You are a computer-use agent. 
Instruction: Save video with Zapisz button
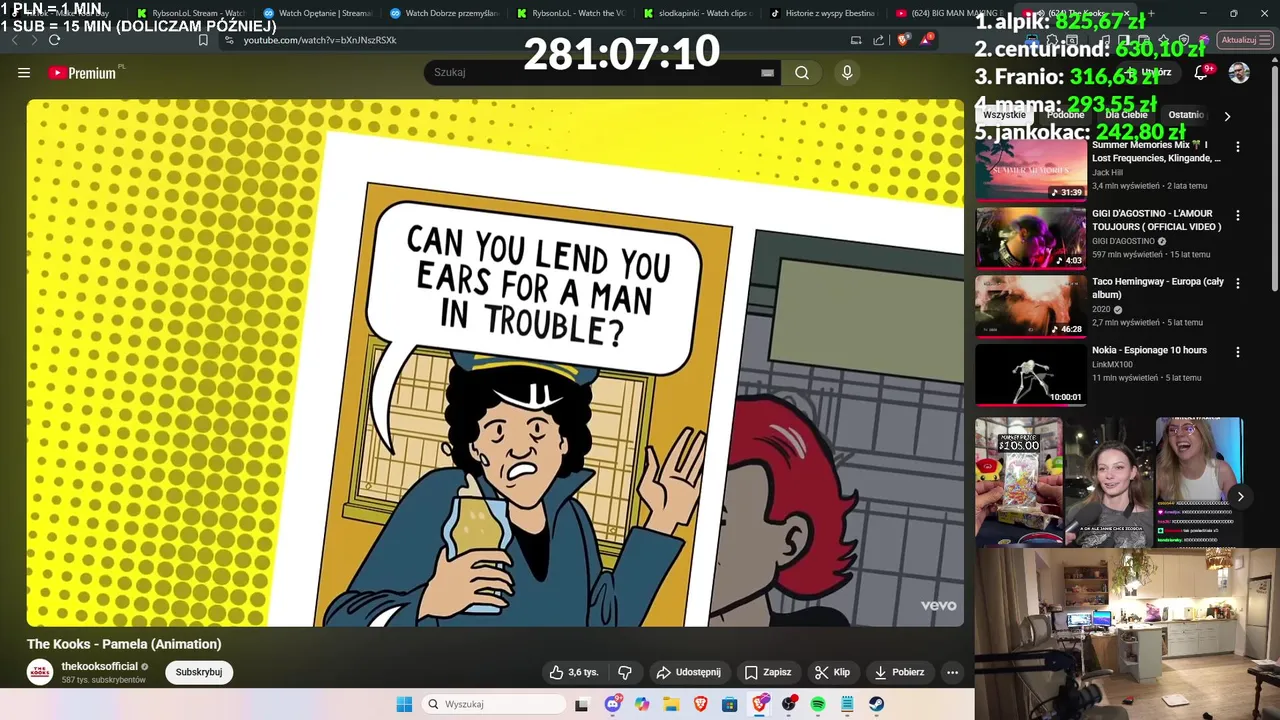pyautogui.click(x=768, y=672)
